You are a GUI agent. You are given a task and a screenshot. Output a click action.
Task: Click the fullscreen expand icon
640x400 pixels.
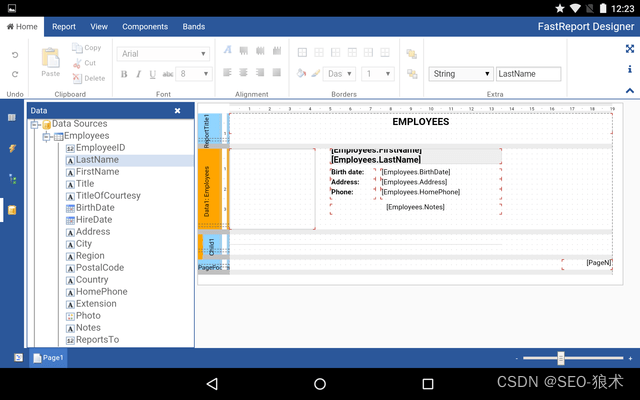tap(630, 49)
